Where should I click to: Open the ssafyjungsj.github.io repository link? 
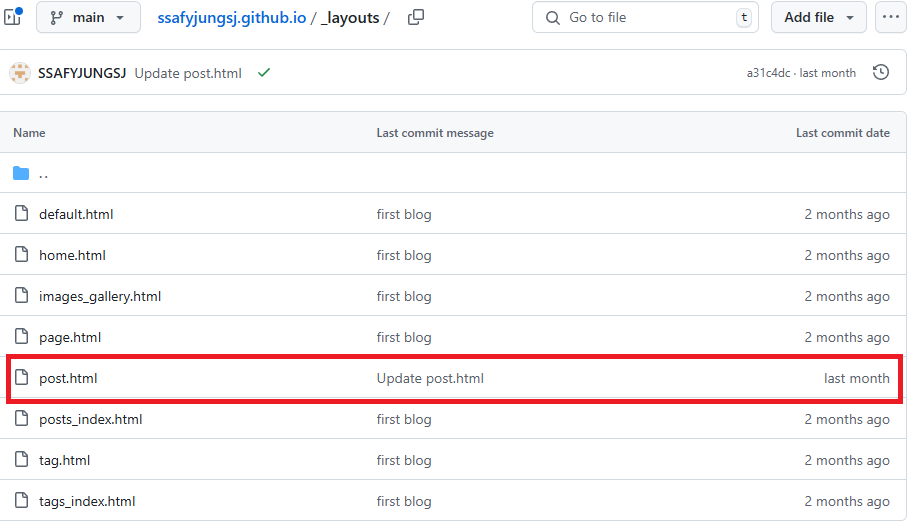click(x=231, y=18)
